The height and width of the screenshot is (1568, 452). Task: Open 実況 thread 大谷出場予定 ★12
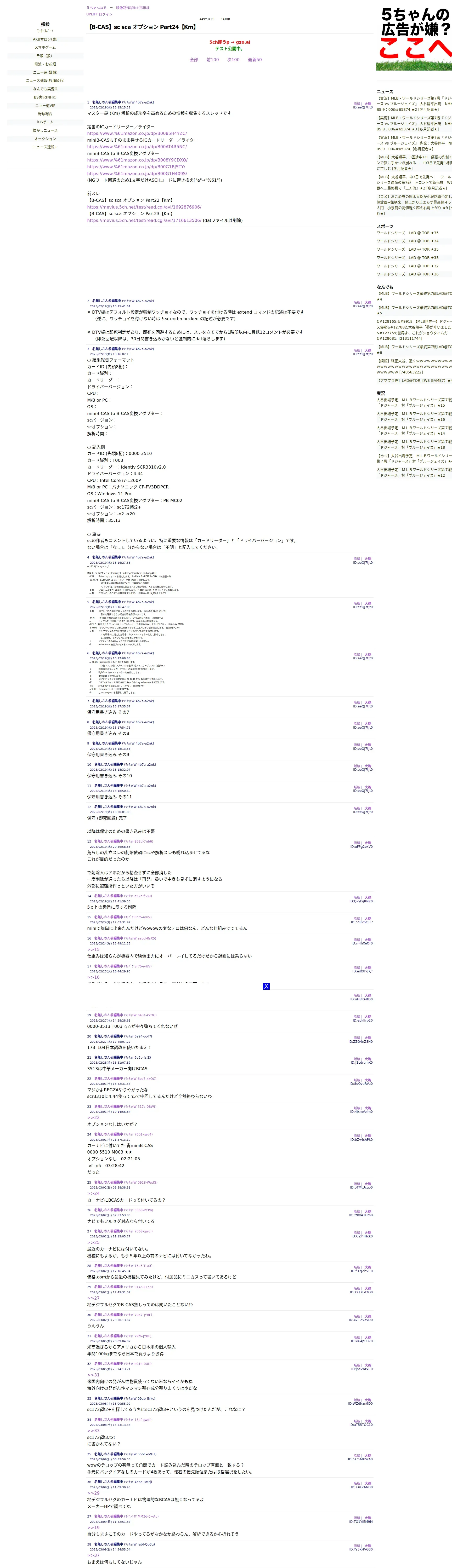click(x=414, y=472)
